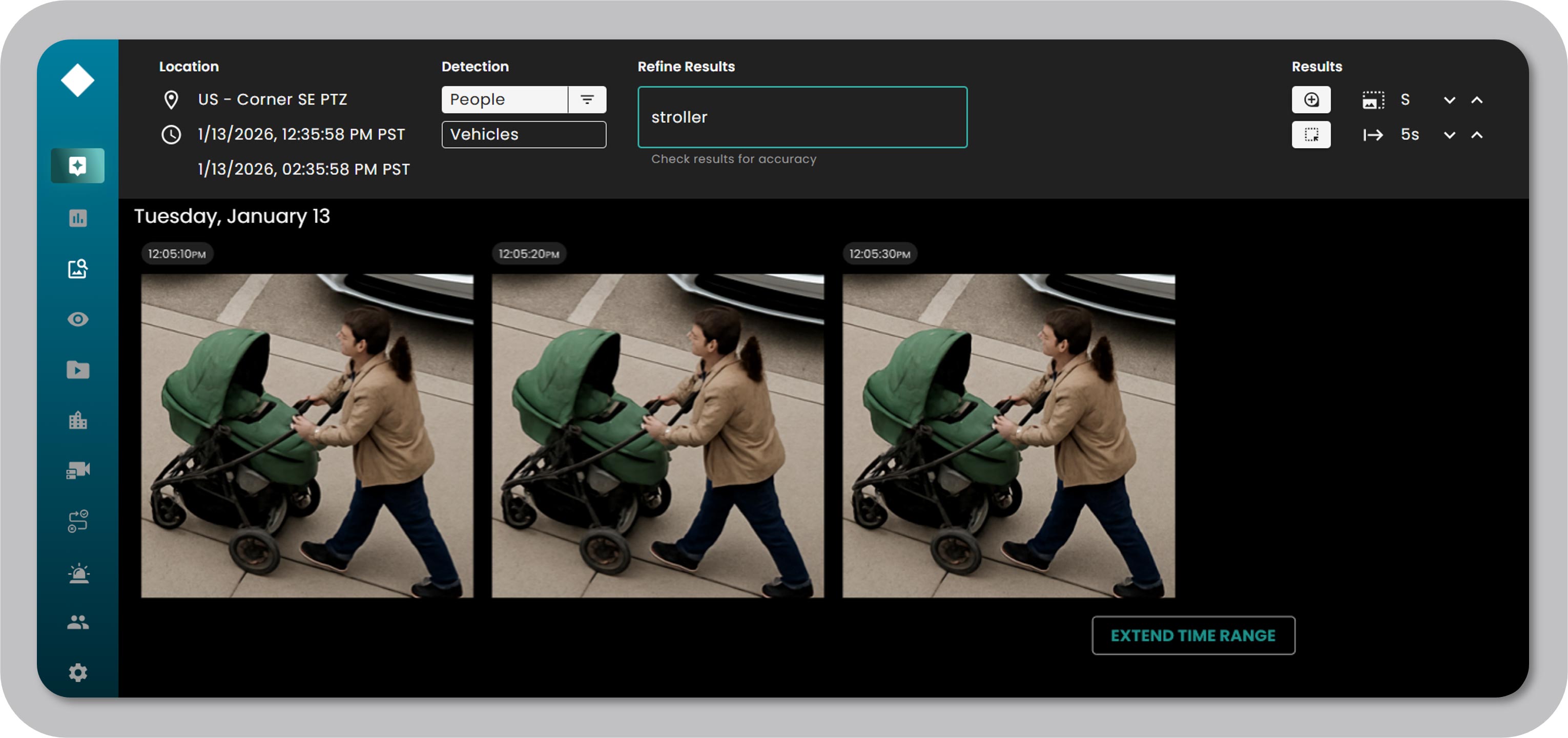Toggle the People detection filter
1568x738 pixels.
click(x=504, y=99)
